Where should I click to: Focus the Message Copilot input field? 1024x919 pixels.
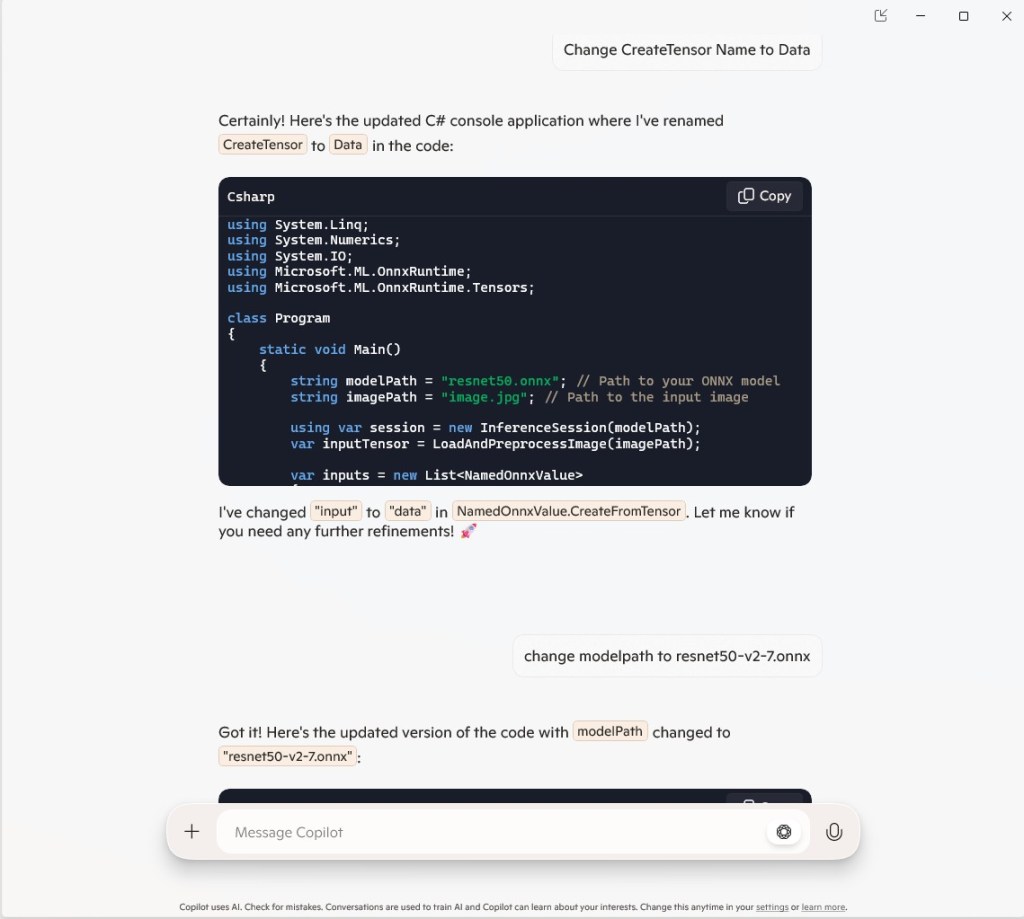click(490, 832)
